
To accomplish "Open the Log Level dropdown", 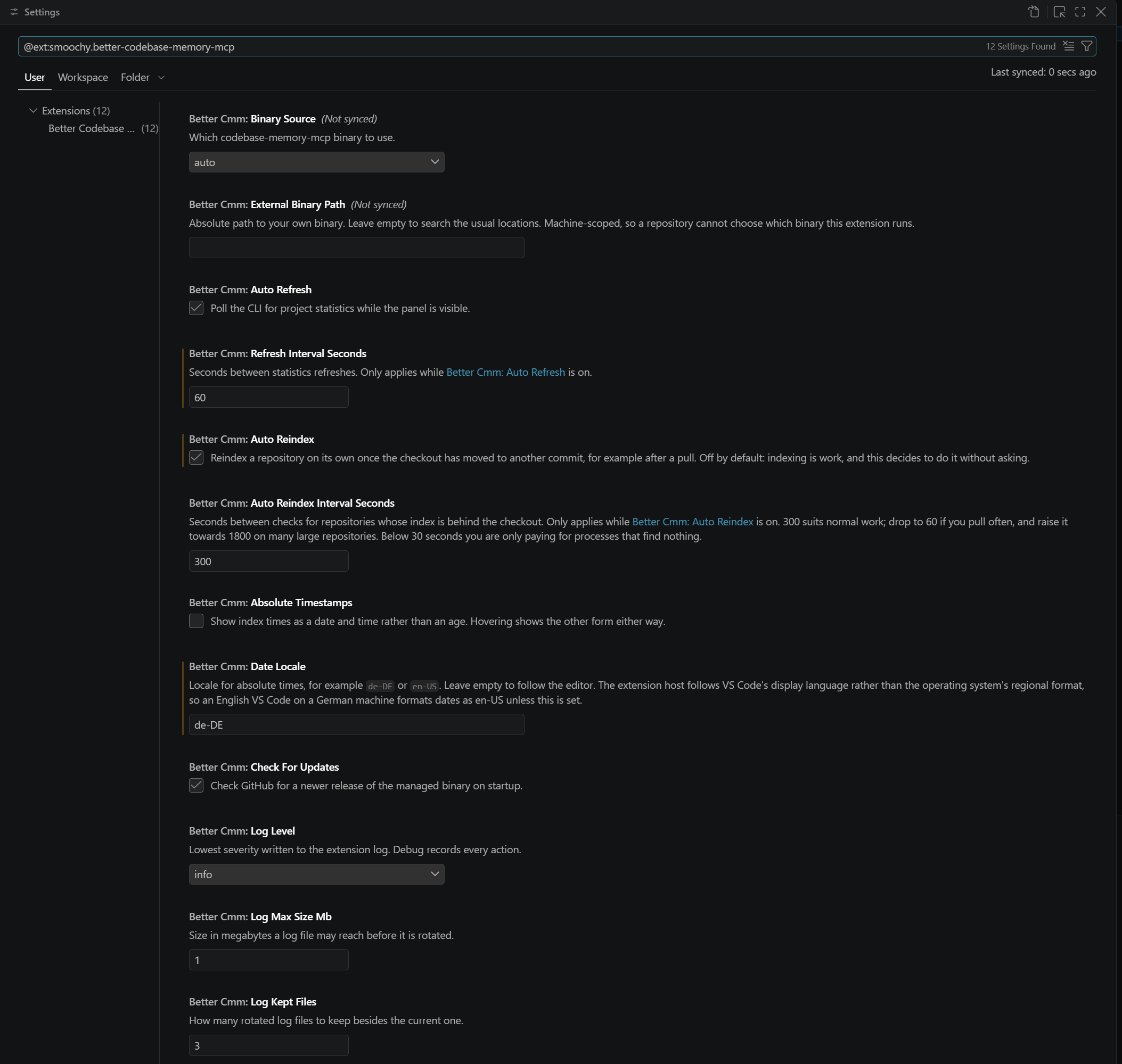I will point(317,875).
